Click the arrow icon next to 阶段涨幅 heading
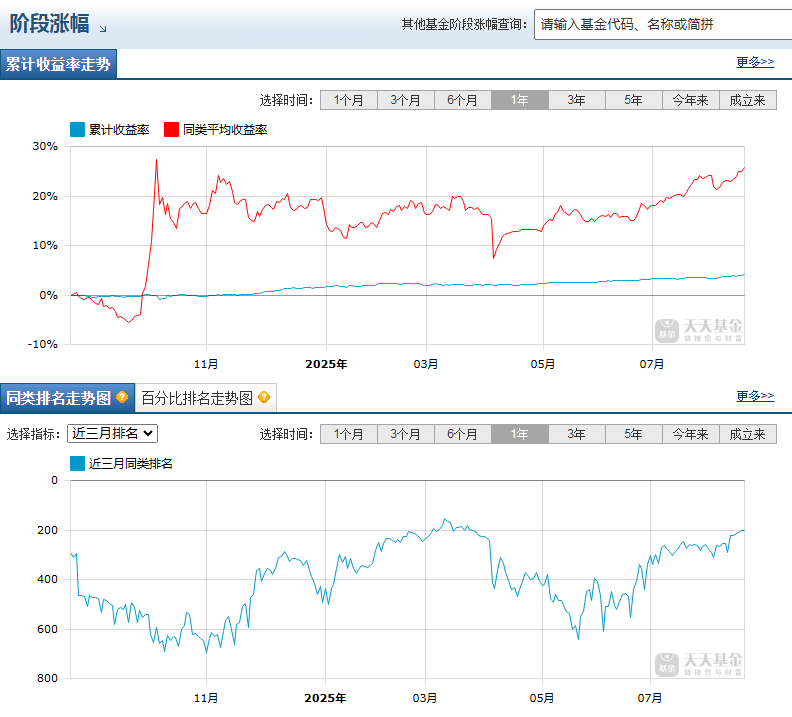 click(103, 29)
